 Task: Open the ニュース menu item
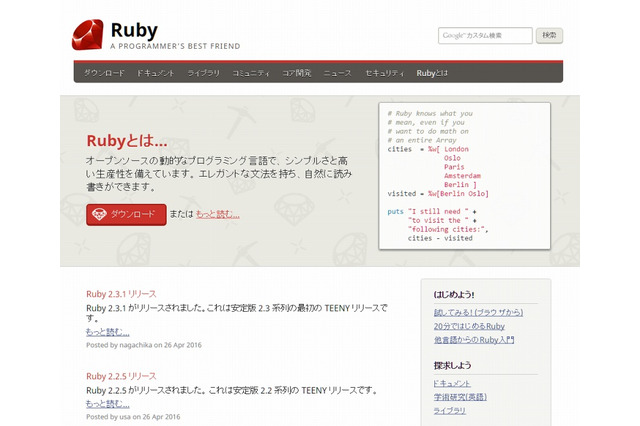338,73
